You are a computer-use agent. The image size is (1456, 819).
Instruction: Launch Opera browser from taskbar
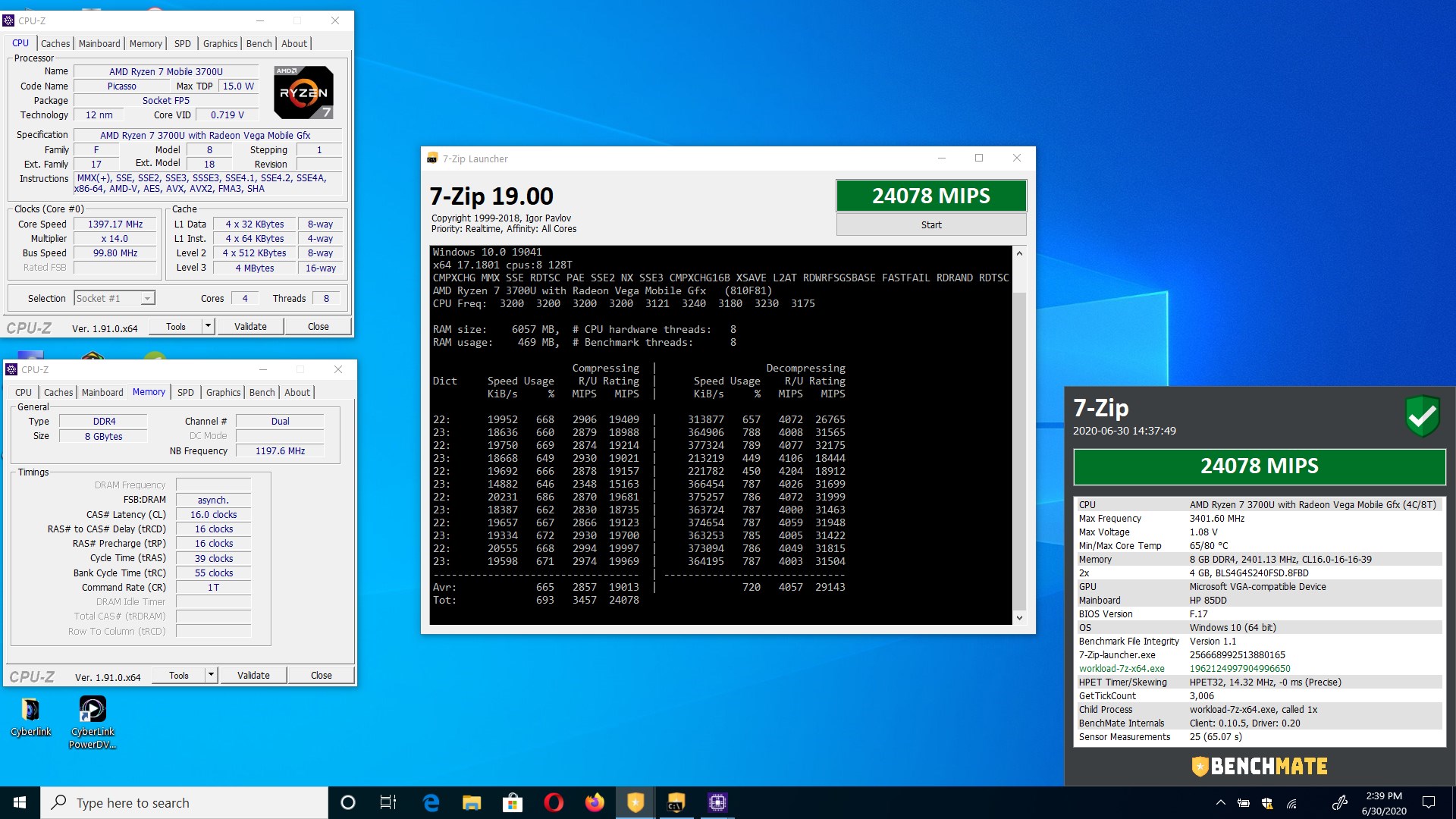pos(554,802)
